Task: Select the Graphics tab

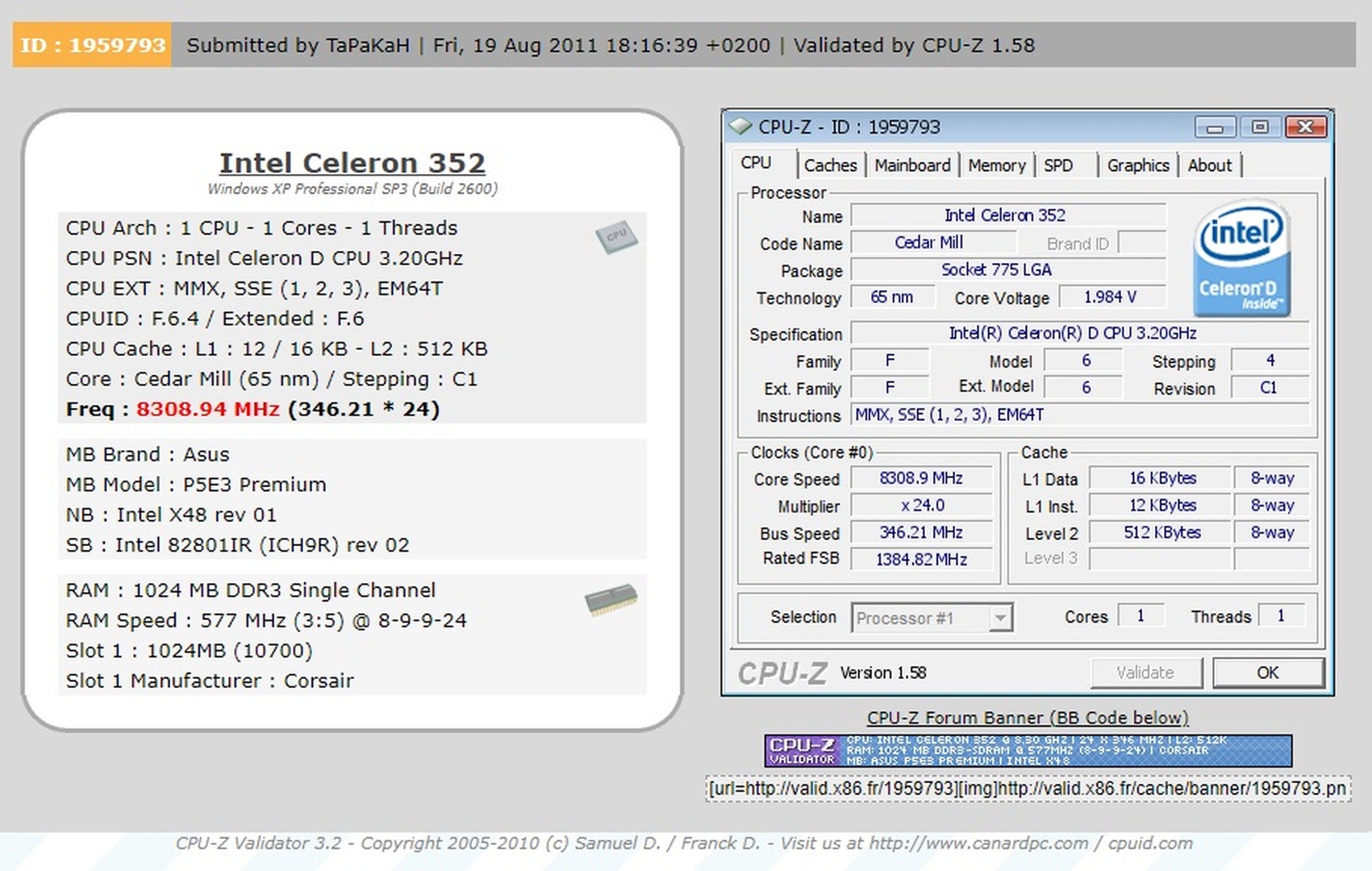Action: [x=1137, y=165]
